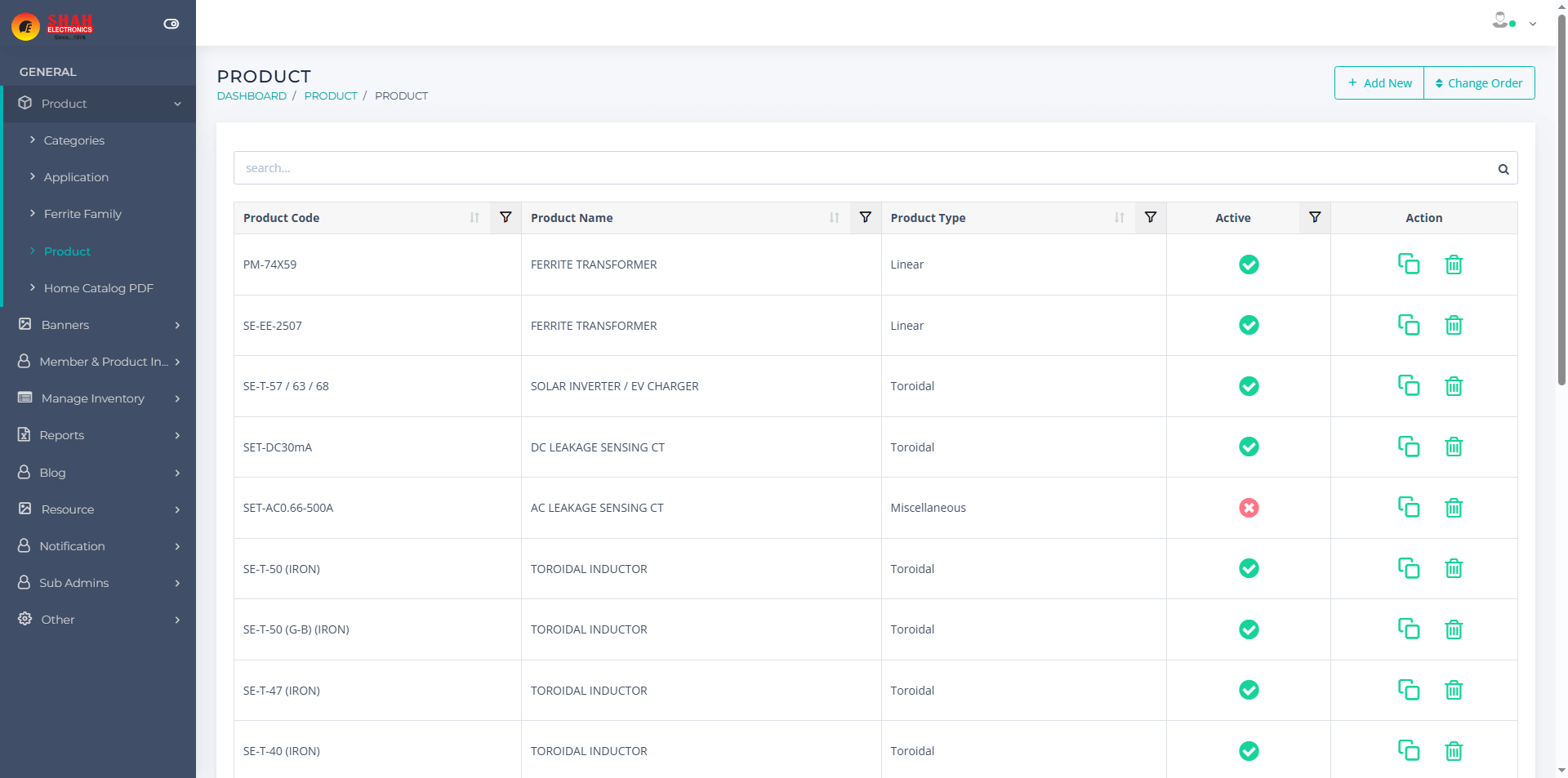Image resolution: width=1568 pixels, height=778 pixels.
Task: Toggle the sidebar collapse switch
Action: click(x=171, y=24)
